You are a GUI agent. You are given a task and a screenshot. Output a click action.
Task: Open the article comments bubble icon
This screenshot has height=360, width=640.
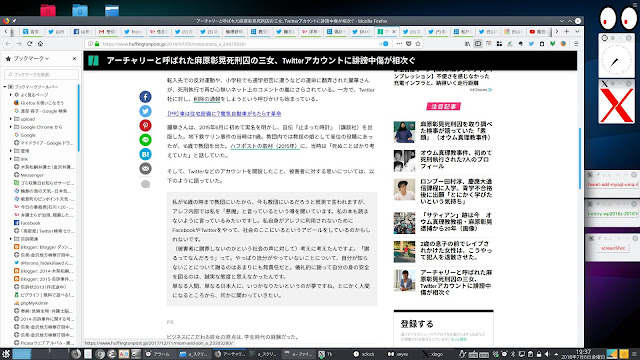(145, 184)
